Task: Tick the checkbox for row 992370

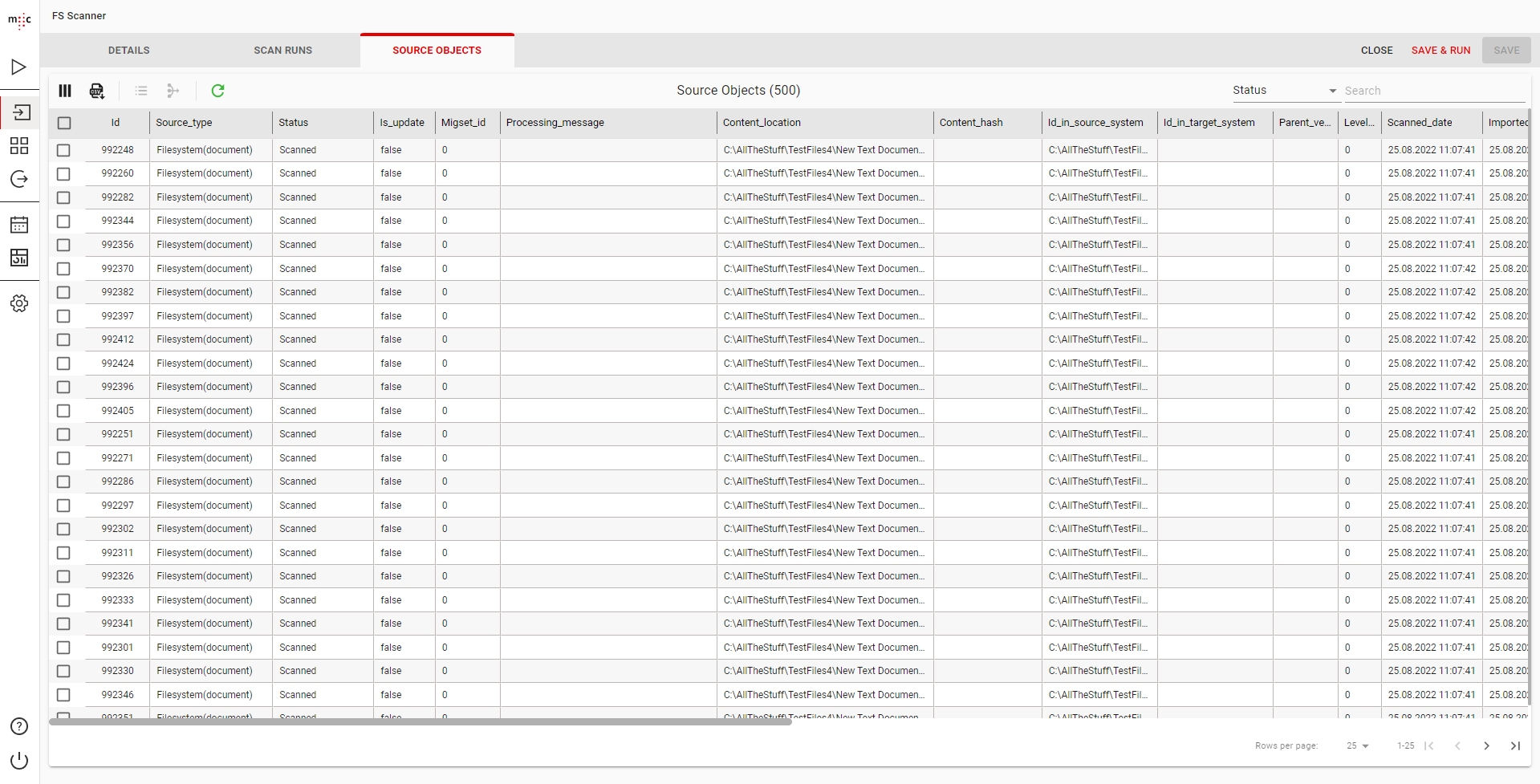Action: tap(64, 269)
